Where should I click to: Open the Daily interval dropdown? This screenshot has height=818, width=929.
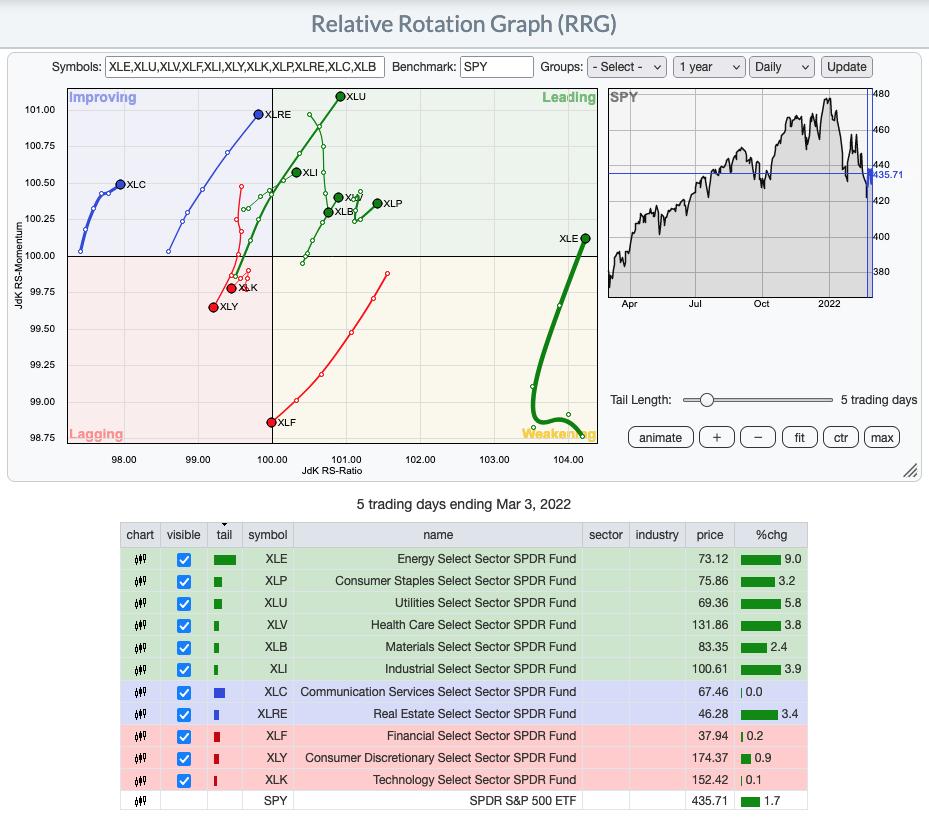[x=782, y=67]
